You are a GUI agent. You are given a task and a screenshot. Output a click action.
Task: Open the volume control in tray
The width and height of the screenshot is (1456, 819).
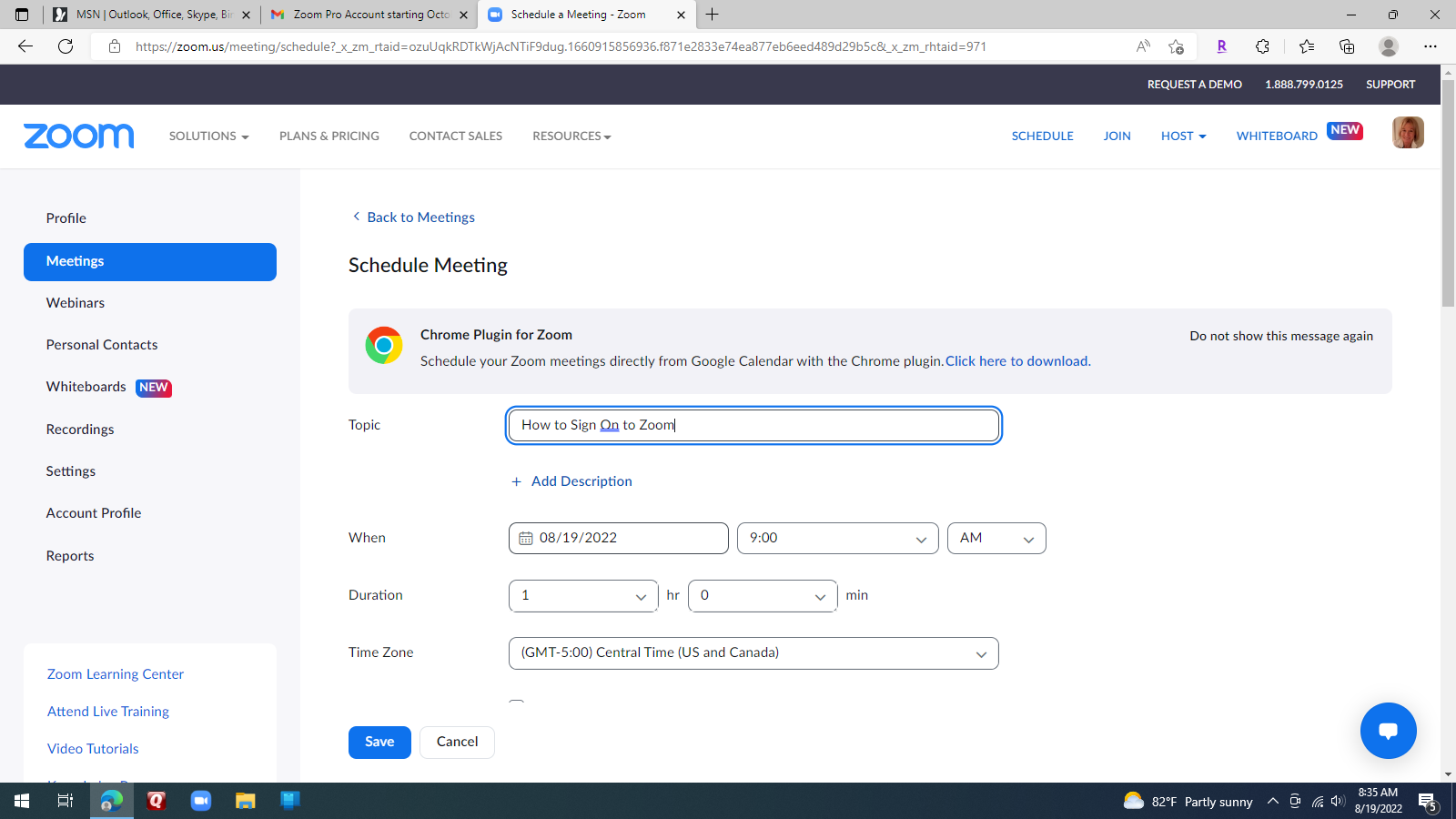(1338, 802)
